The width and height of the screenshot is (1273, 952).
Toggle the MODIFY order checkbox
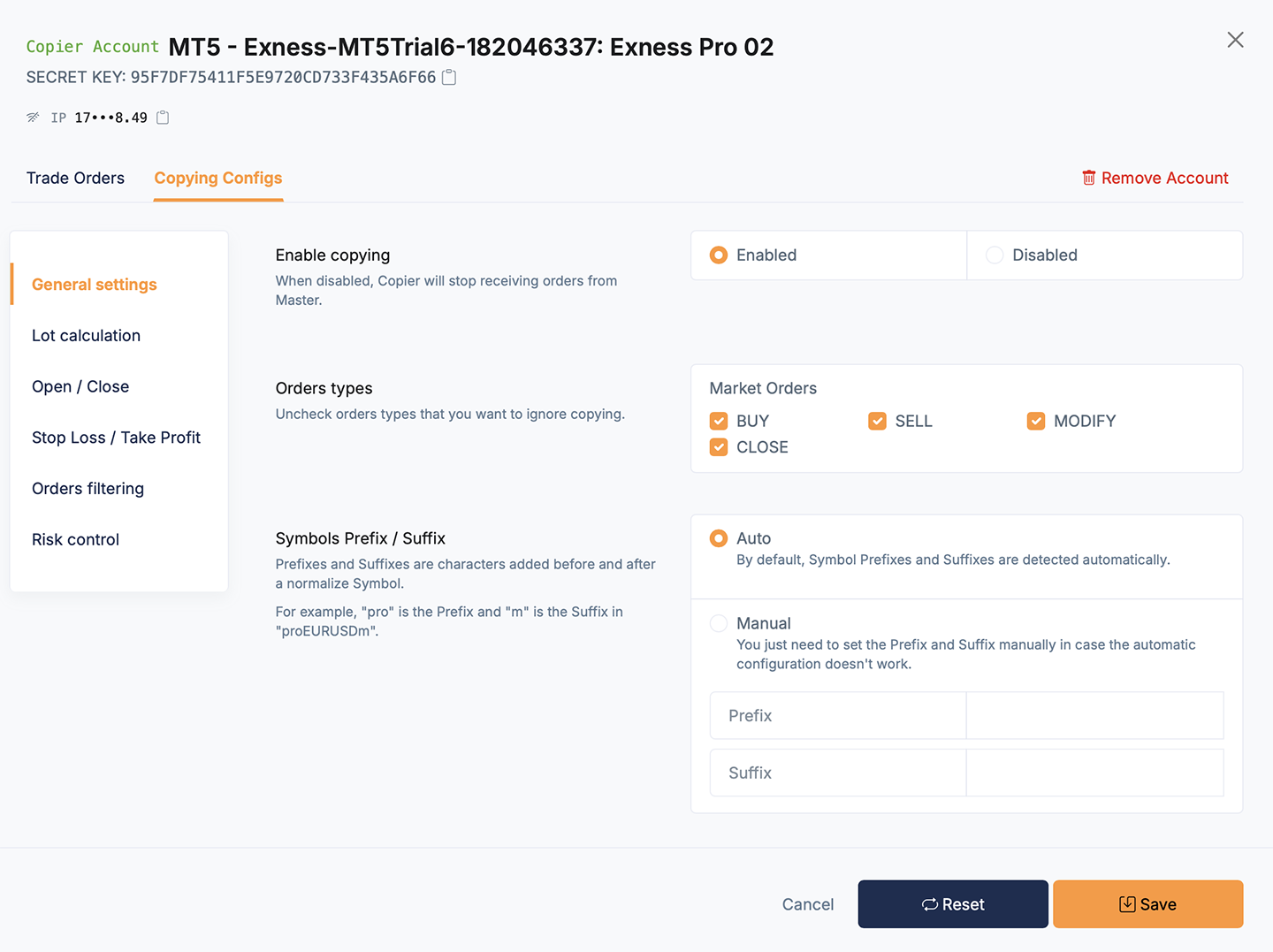tap(1036, 421)
